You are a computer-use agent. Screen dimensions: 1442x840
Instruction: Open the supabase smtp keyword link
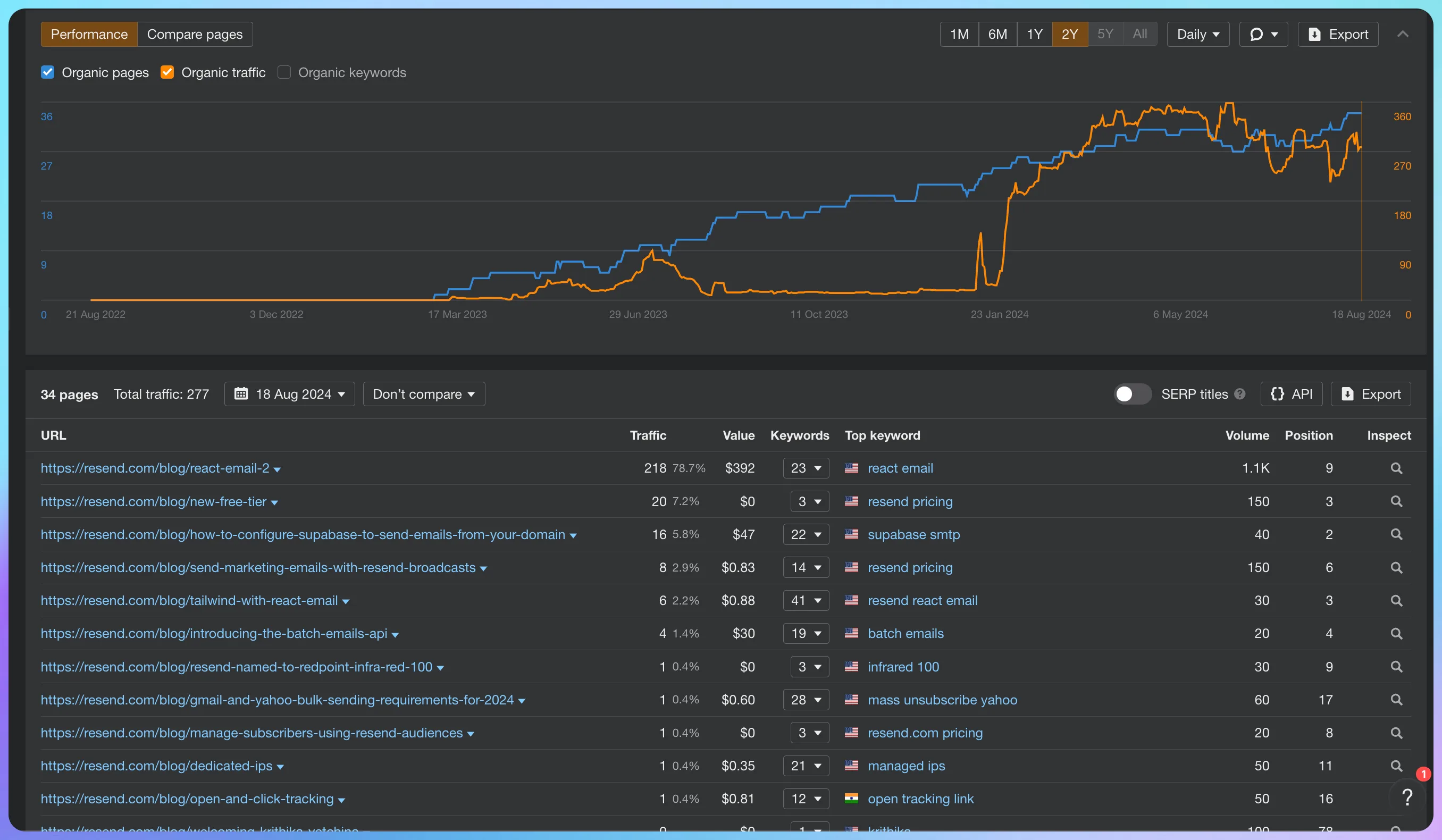914,534
